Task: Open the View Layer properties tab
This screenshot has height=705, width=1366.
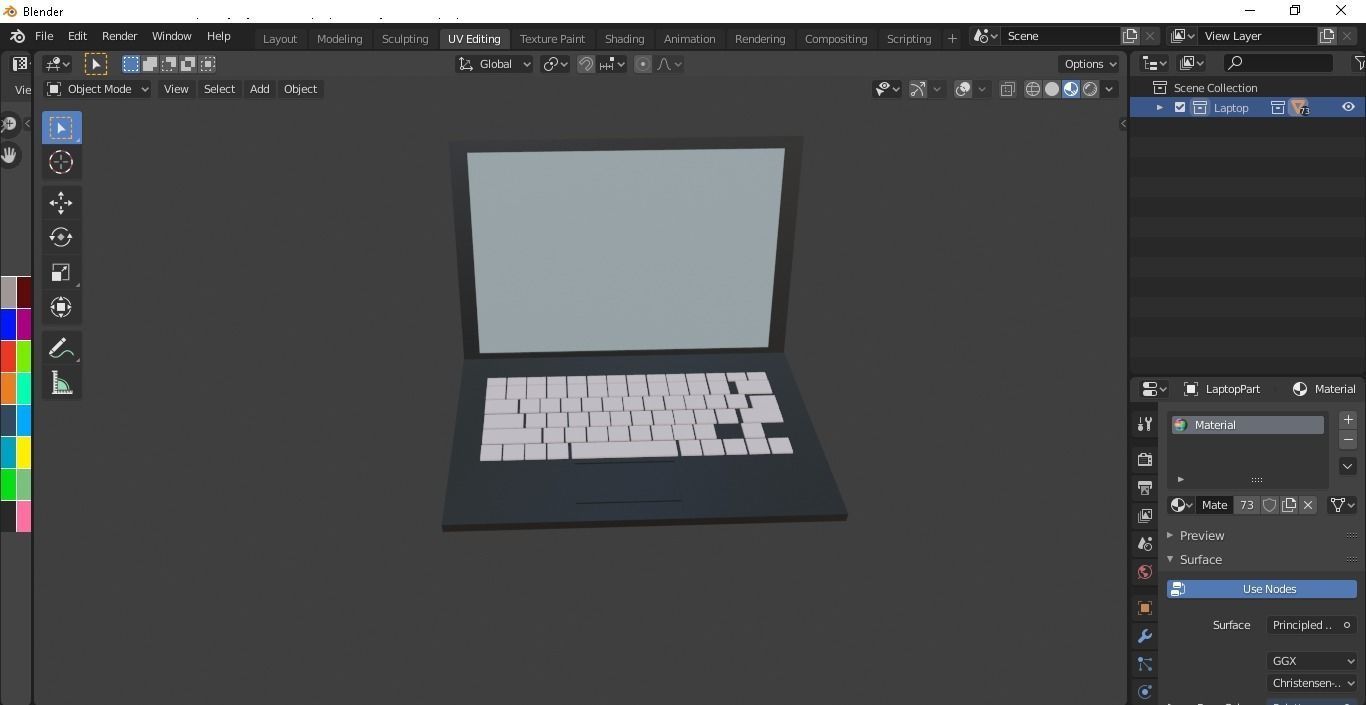Action: tap(1145, 516)
